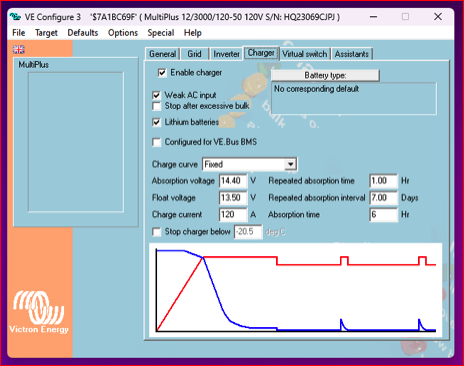Go to the Assistants tab

[352, 54]
